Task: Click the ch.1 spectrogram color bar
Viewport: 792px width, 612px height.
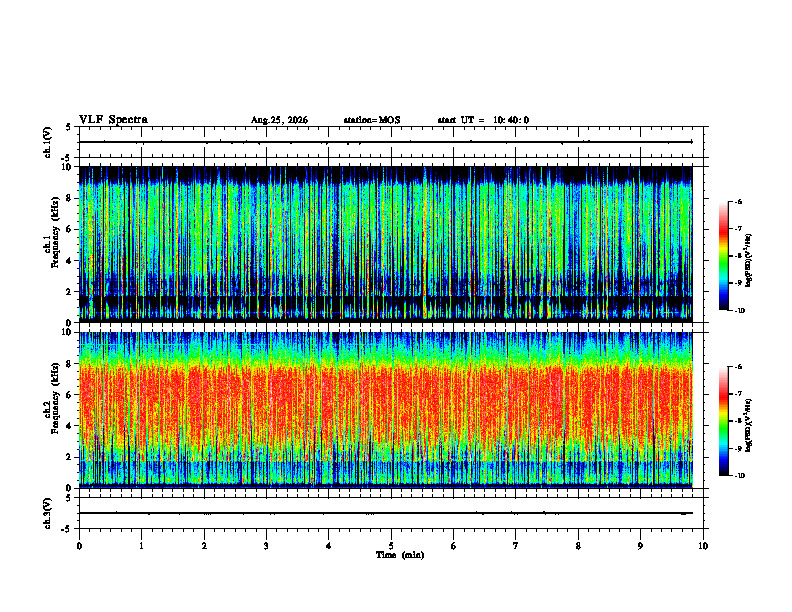Action: tap(723, 256)
